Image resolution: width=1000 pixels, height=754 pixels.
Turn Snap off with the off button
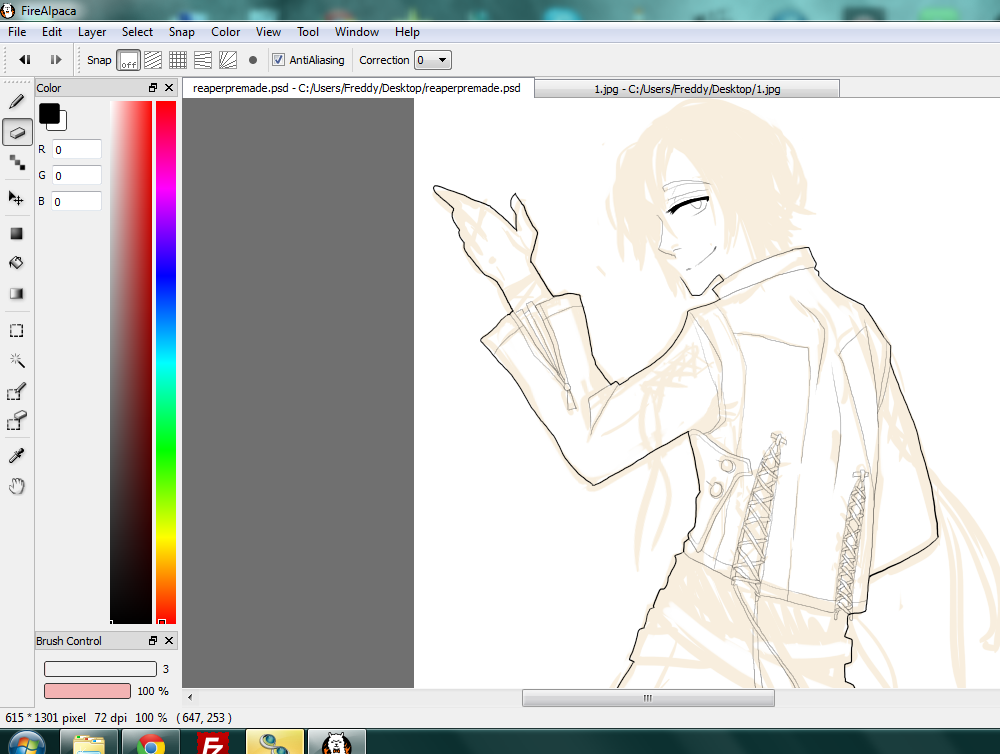tap(128, 60)
